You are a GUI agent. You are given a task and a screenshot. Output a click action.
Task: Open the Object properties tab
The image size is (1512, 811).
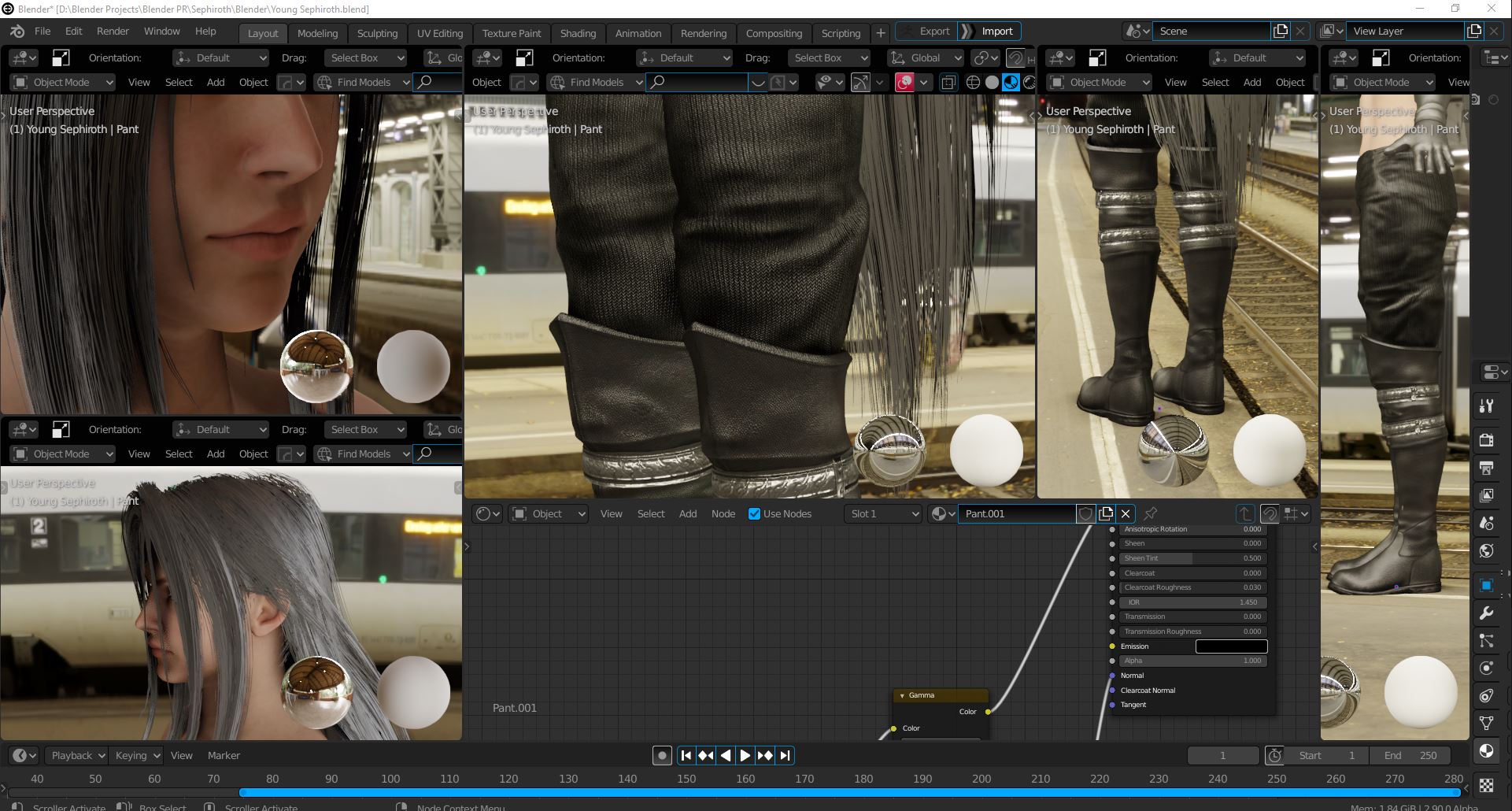1486,585
